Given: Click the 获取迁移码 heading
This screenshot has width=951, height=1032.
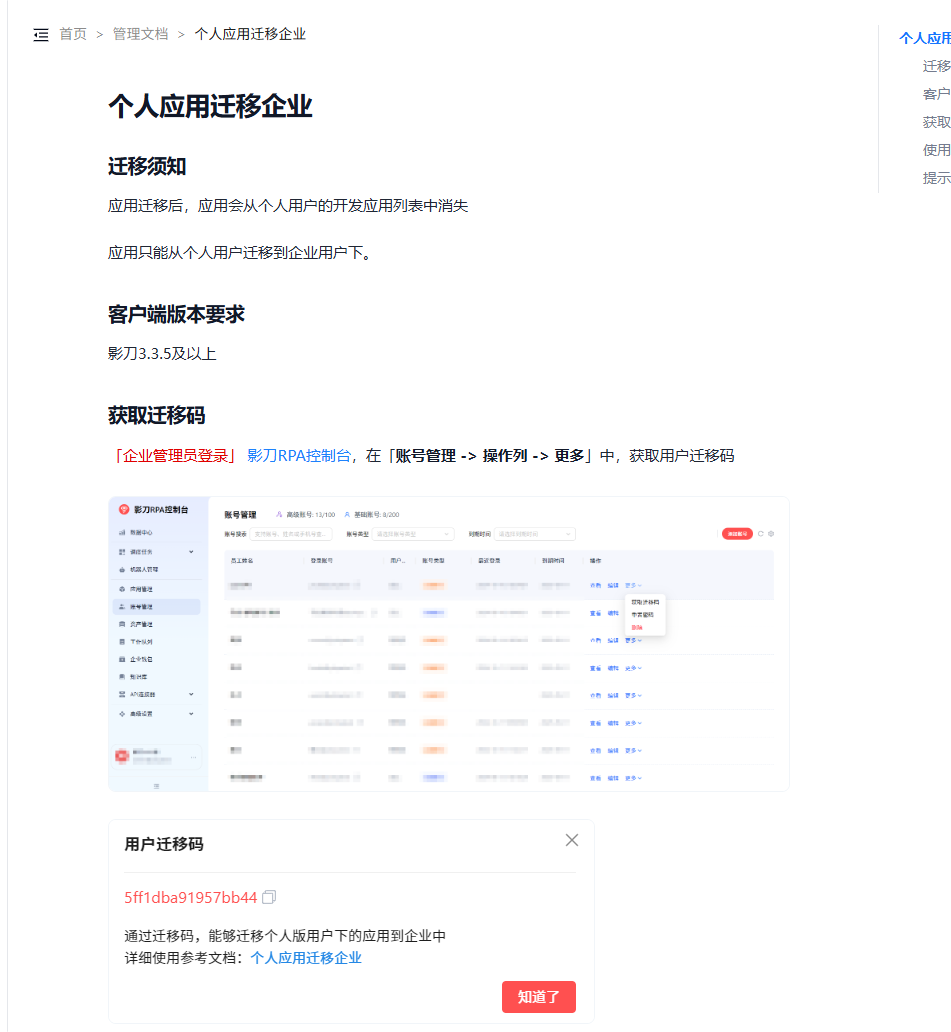Looking at the screenshot, I should (157, 416).
